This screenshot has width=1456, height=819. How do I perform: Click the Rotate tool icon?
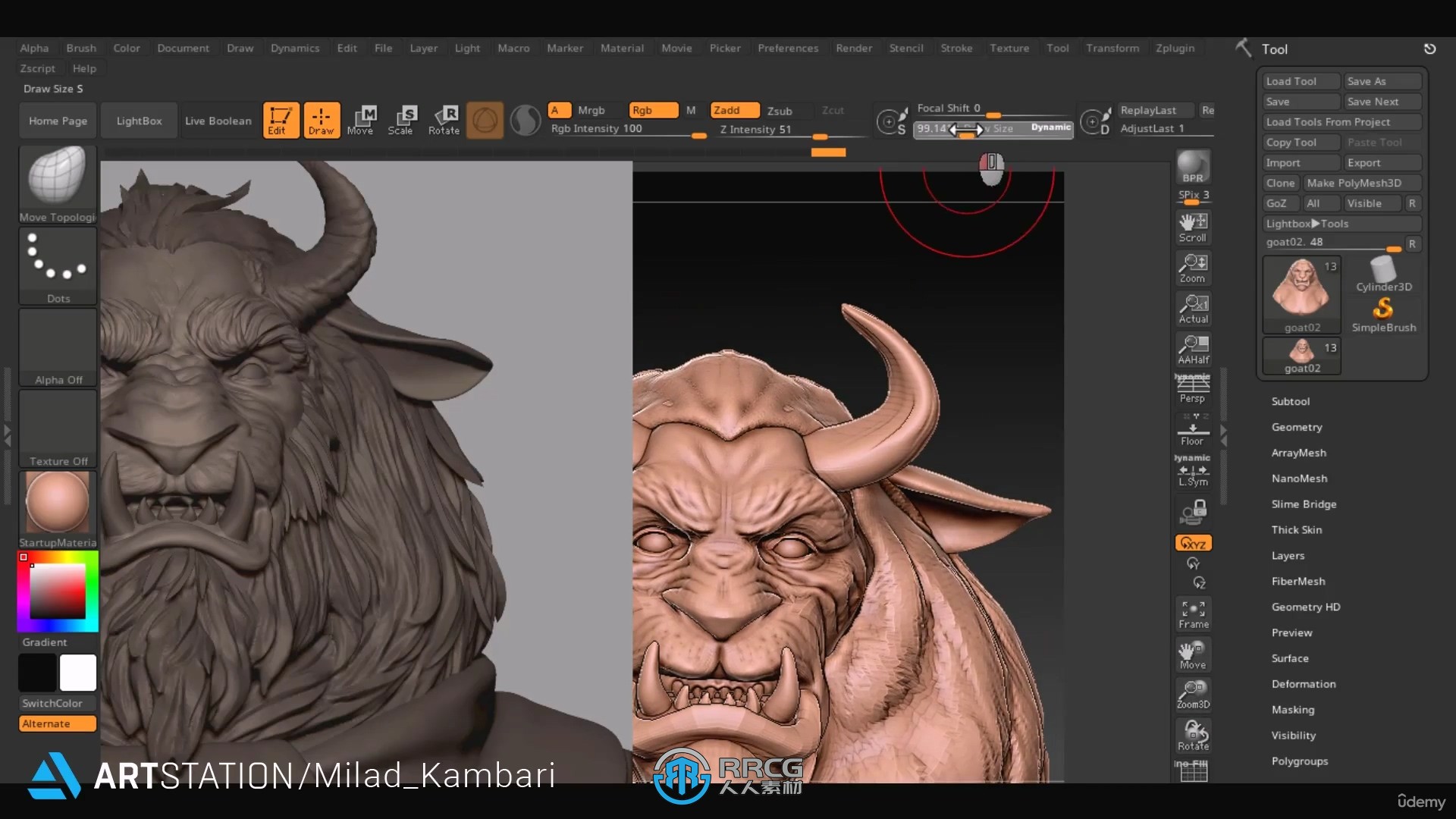(443, 118)
